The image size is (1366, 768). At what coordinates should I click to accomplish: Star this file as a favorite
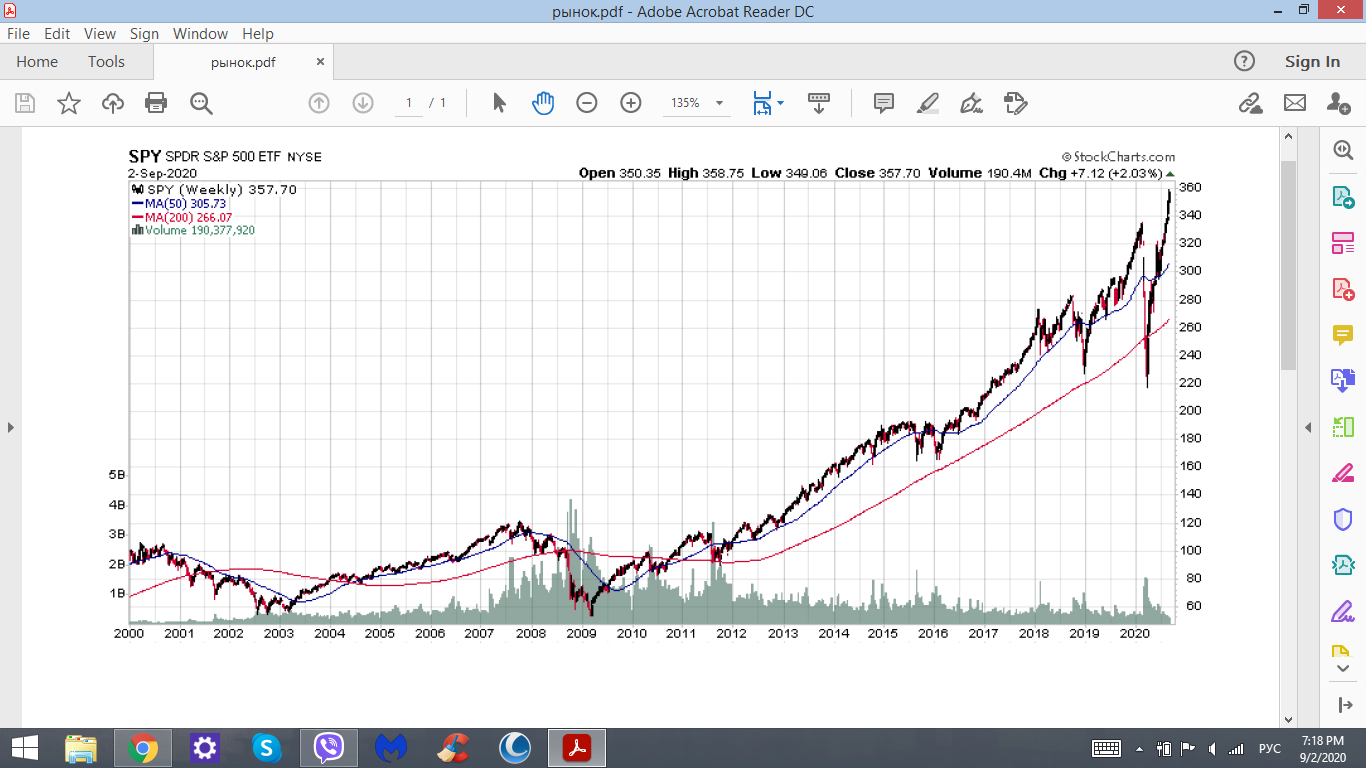(69, 103)
